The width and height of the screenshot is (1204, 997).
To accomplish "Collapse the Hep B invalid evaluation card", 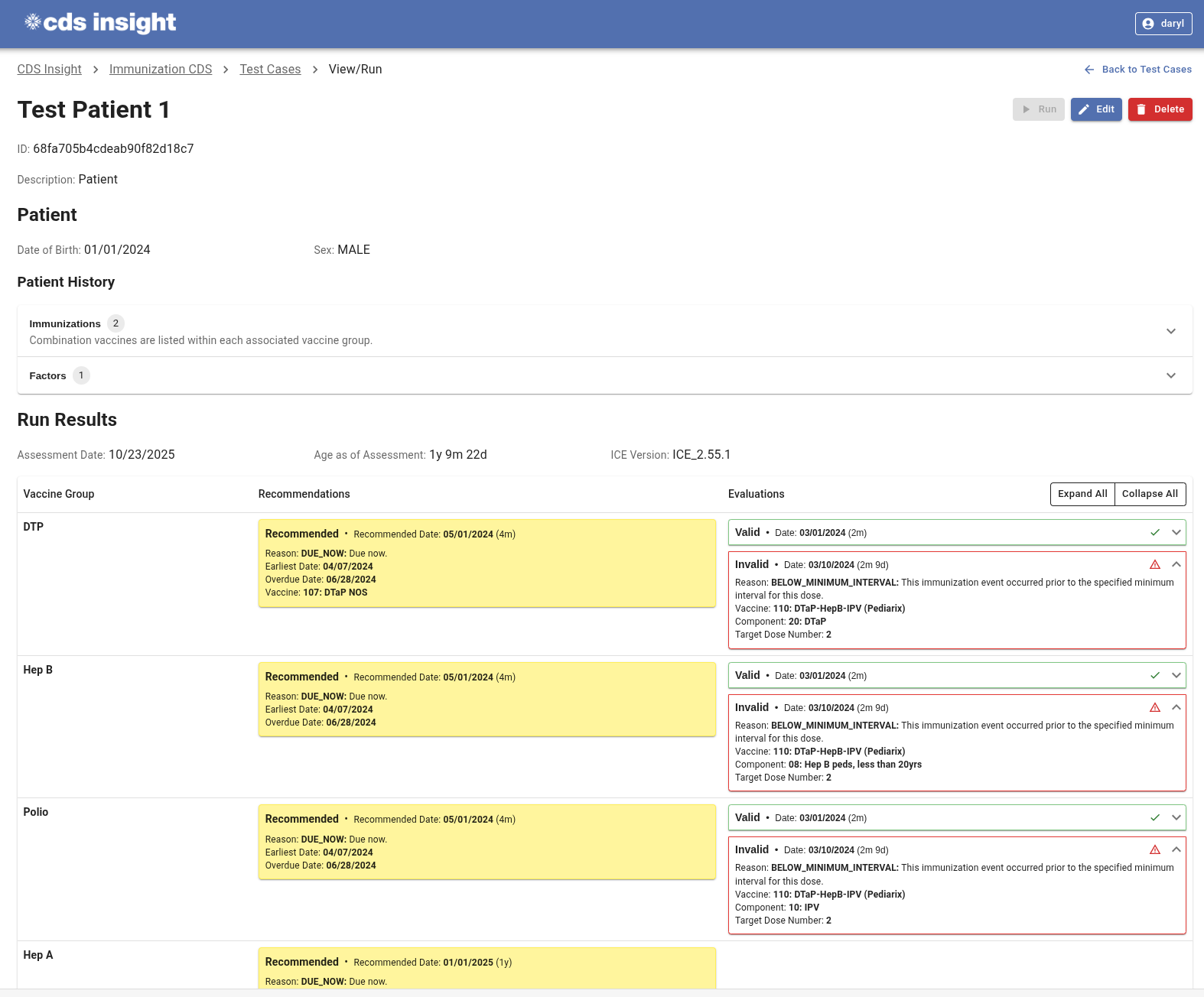I will point(1176,708).
